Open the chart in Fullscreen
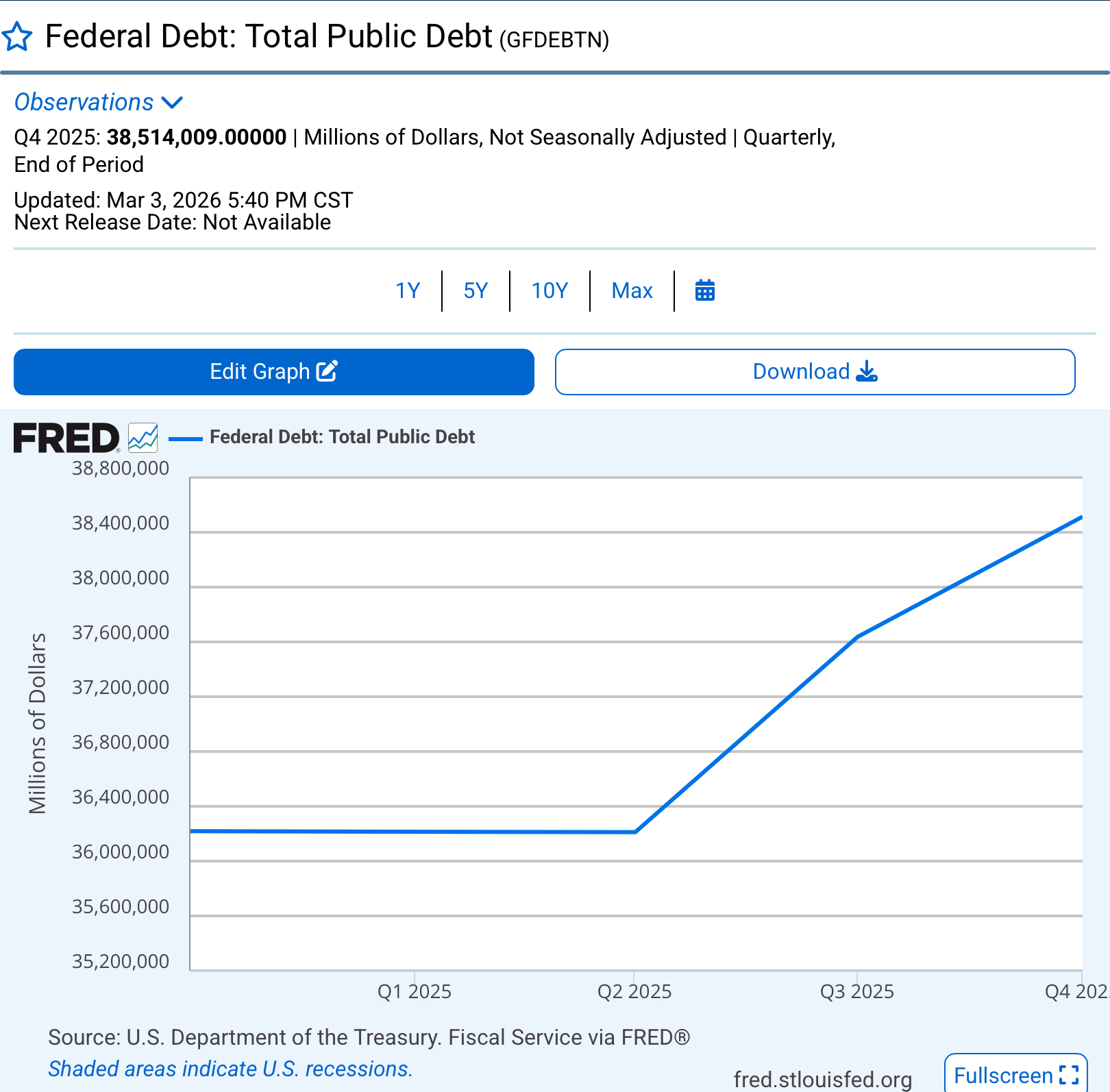 click(1003, 1076)
